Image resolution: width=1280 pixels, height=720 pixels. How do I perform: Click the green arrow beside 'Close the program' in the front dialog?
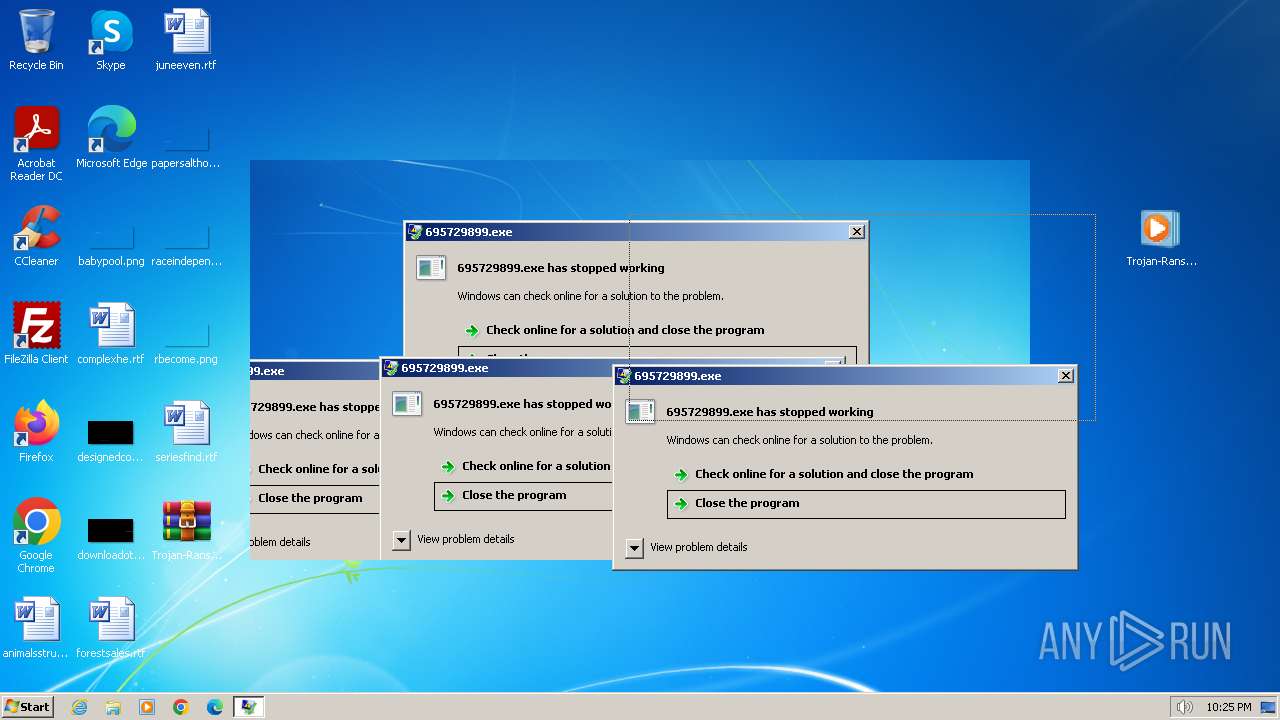tap(681, 504)
